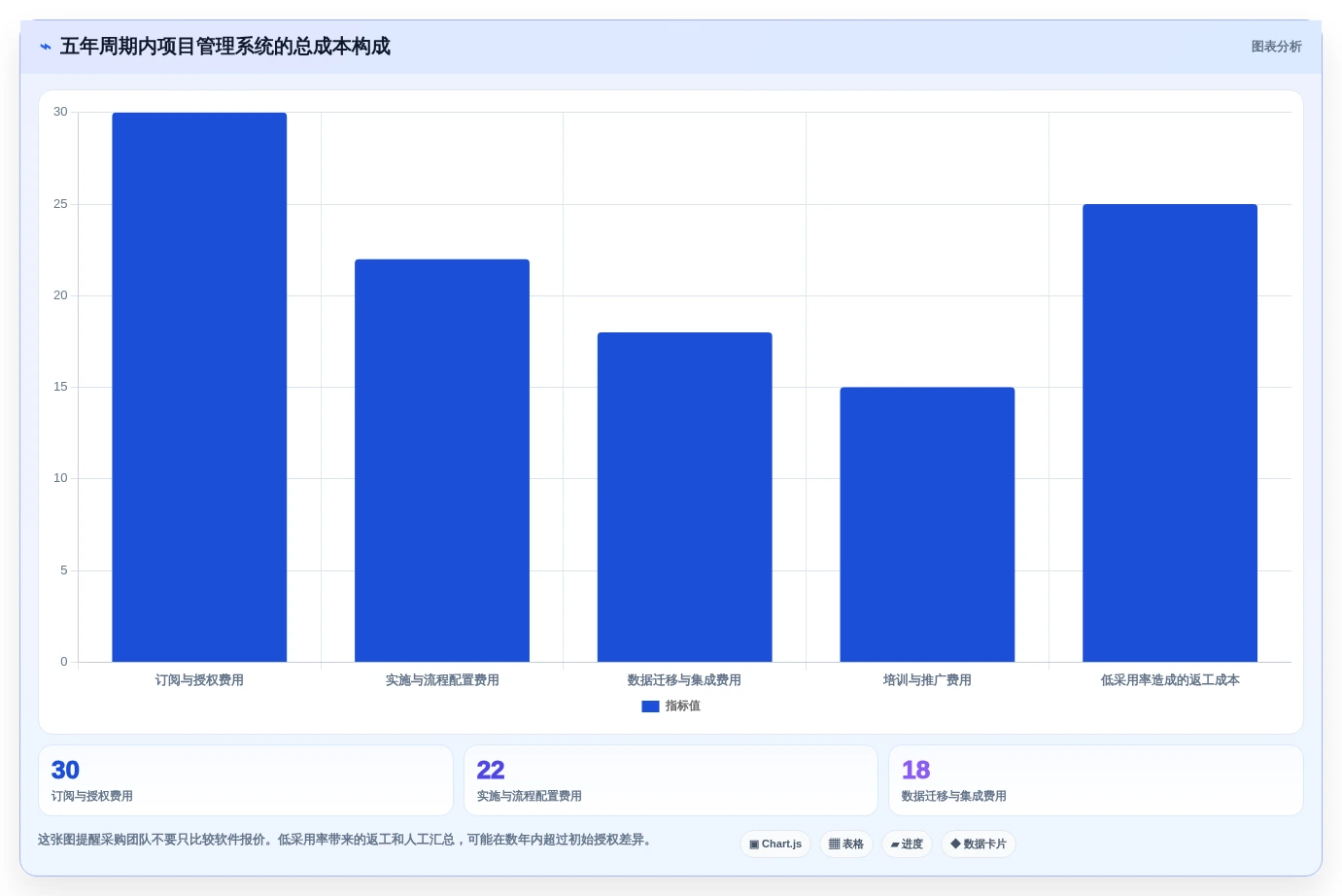This screenshot has height=896, width=1342.
Task: Click the y-axis value 25
Action: (60, 204)
